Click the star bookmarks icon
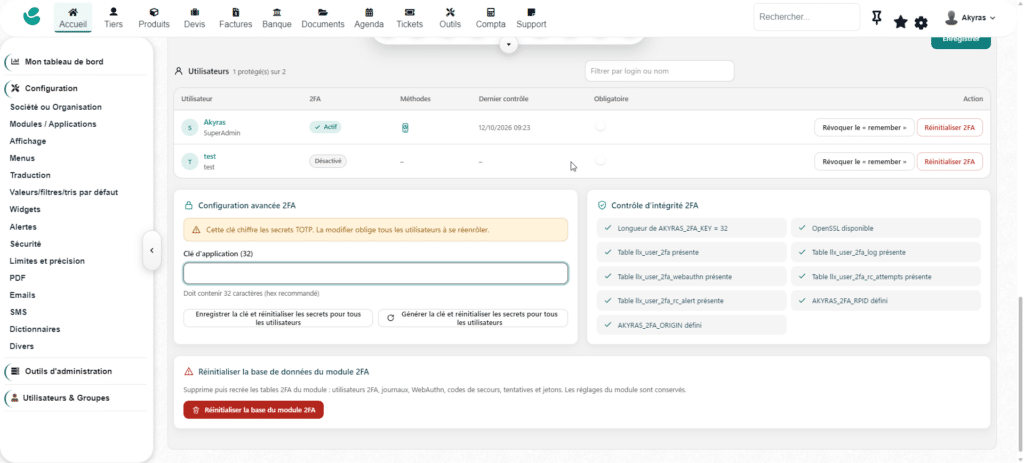The width and height of the screenshot is (1024, 463). [901, 22]
